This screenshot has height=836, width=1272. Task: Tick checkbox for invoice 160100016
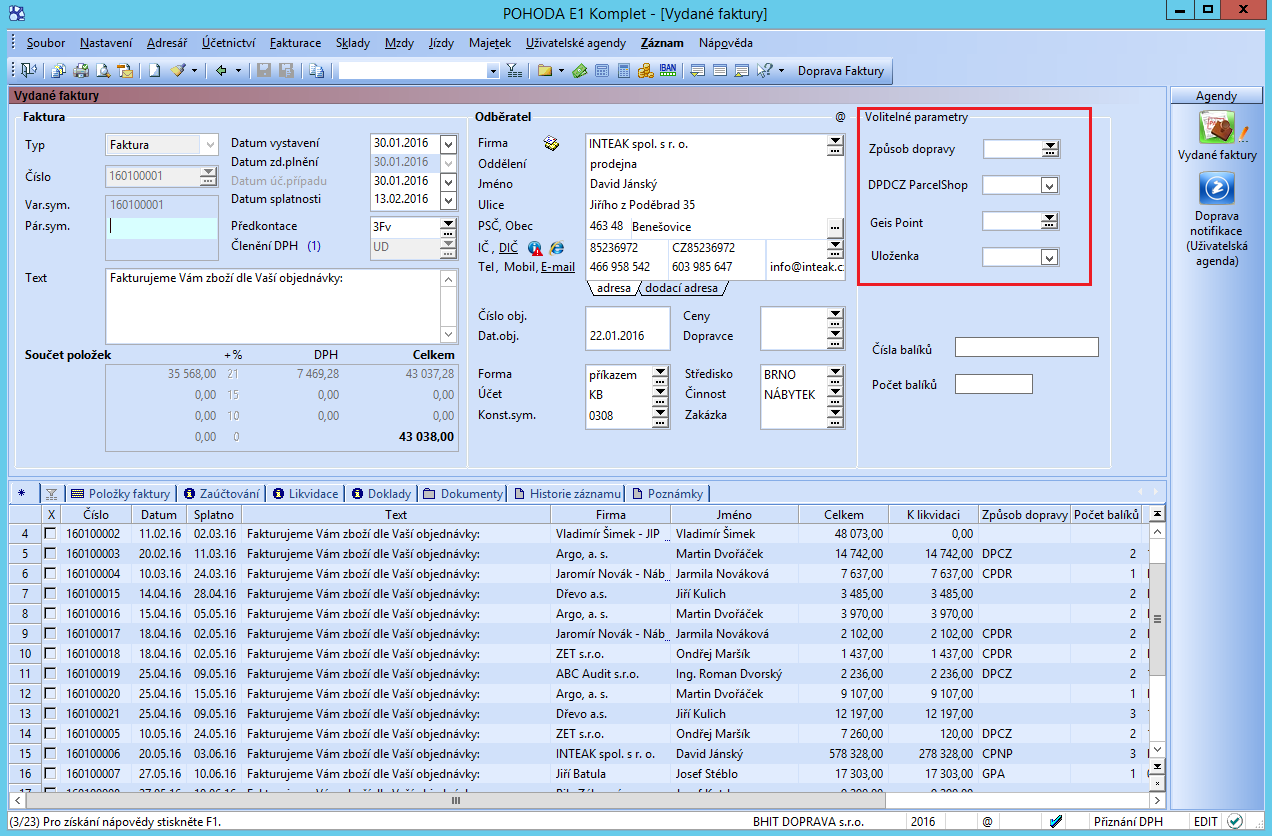click(x=50, y=614)
